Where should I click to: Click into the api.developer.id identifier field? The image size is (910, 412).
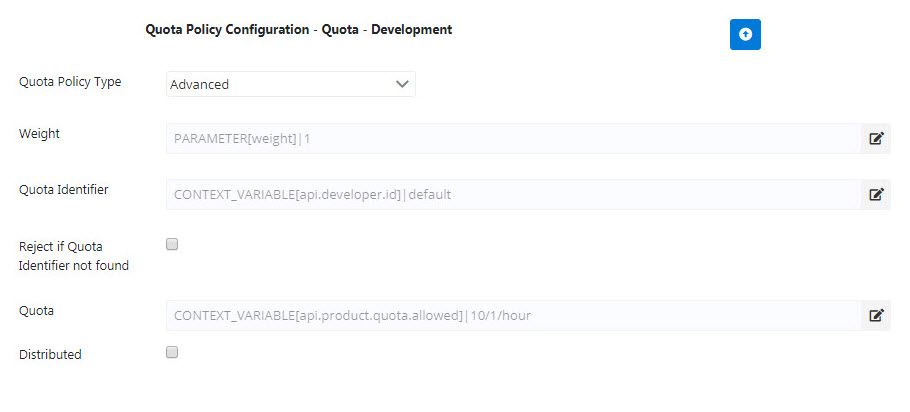(x=514, y=194)
